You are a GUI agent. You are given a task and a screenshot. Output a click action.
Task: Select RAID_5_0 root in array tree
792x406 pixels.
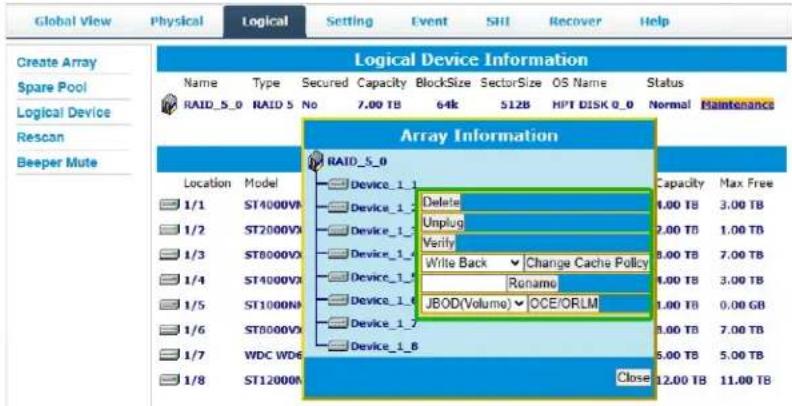click(357, 162)
